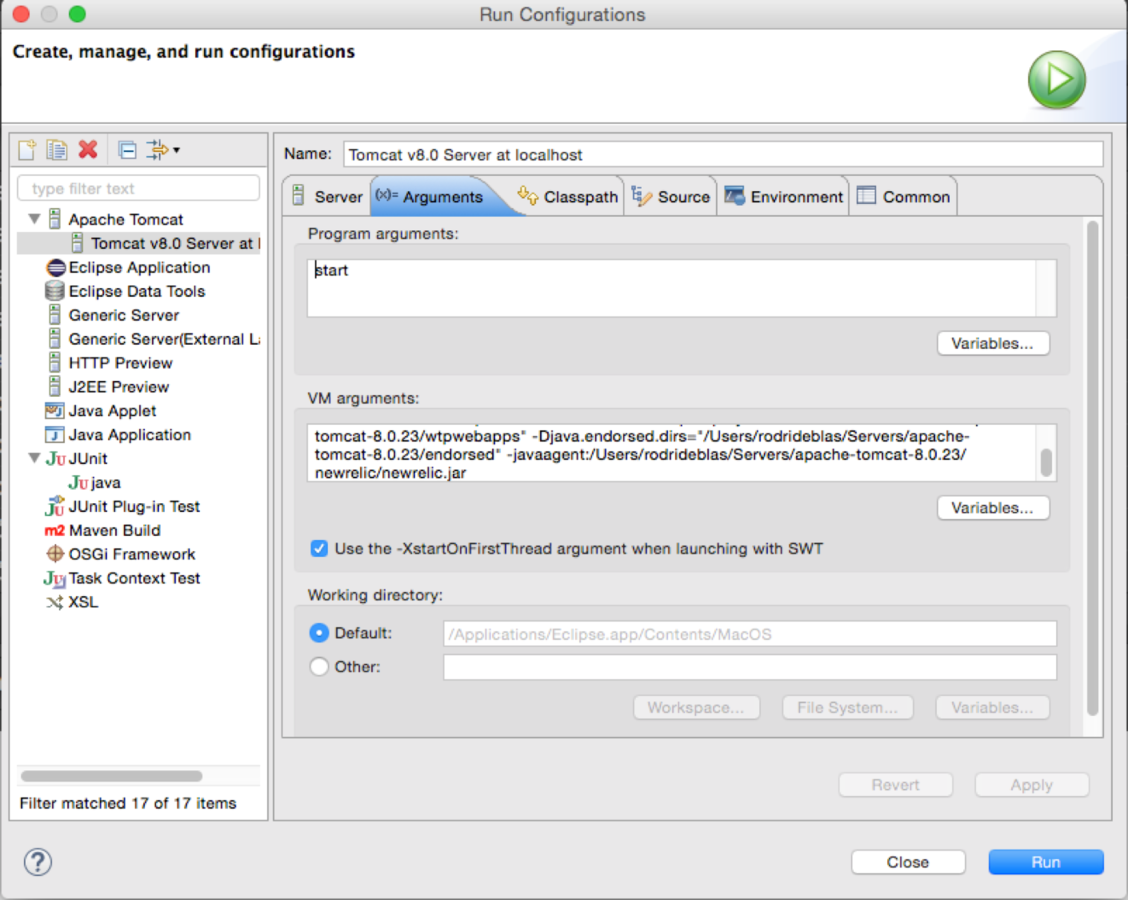Select the Other working directory radio
This screenshot has height=900, width=1128.
click(319, 667)
